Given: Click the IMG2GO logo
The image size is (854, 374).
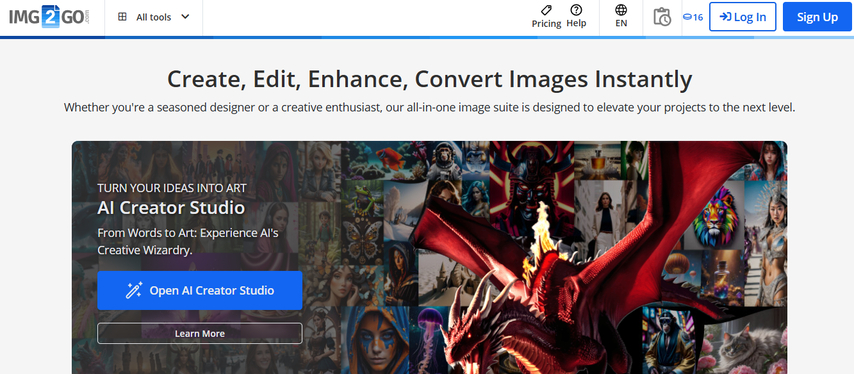Looking at the screenshot, I should point(49,17).
